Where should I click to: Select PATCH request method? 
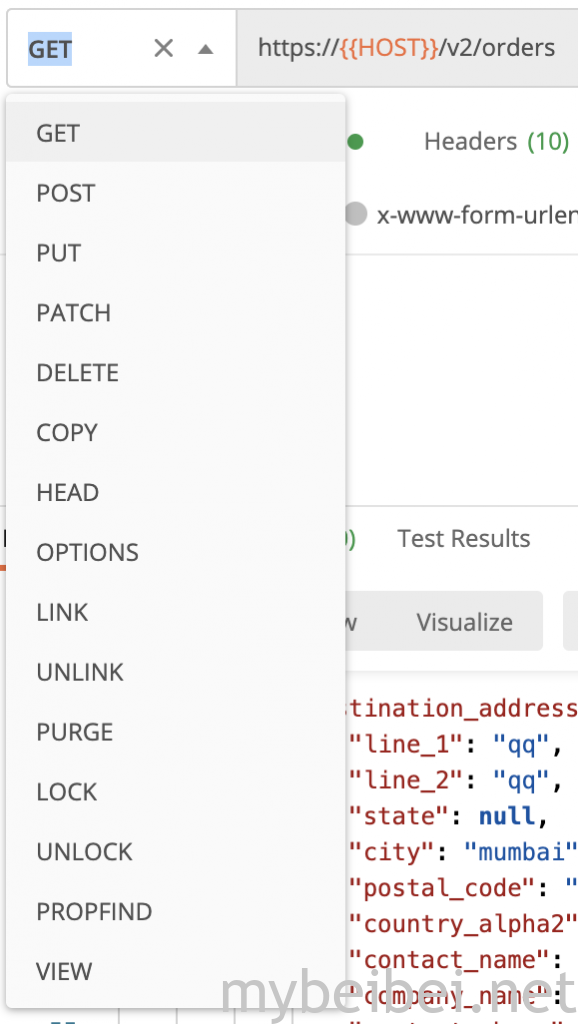point(176,313)
